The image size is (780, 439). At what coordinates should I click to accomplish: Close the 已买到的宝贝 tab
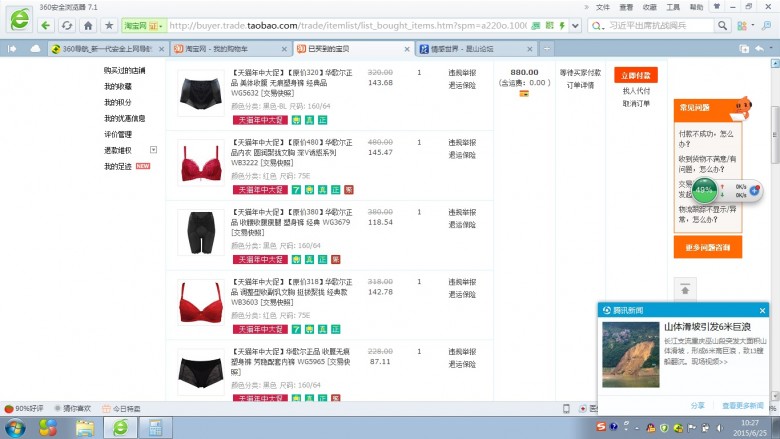pyautogui.click(x=407, y=49)
